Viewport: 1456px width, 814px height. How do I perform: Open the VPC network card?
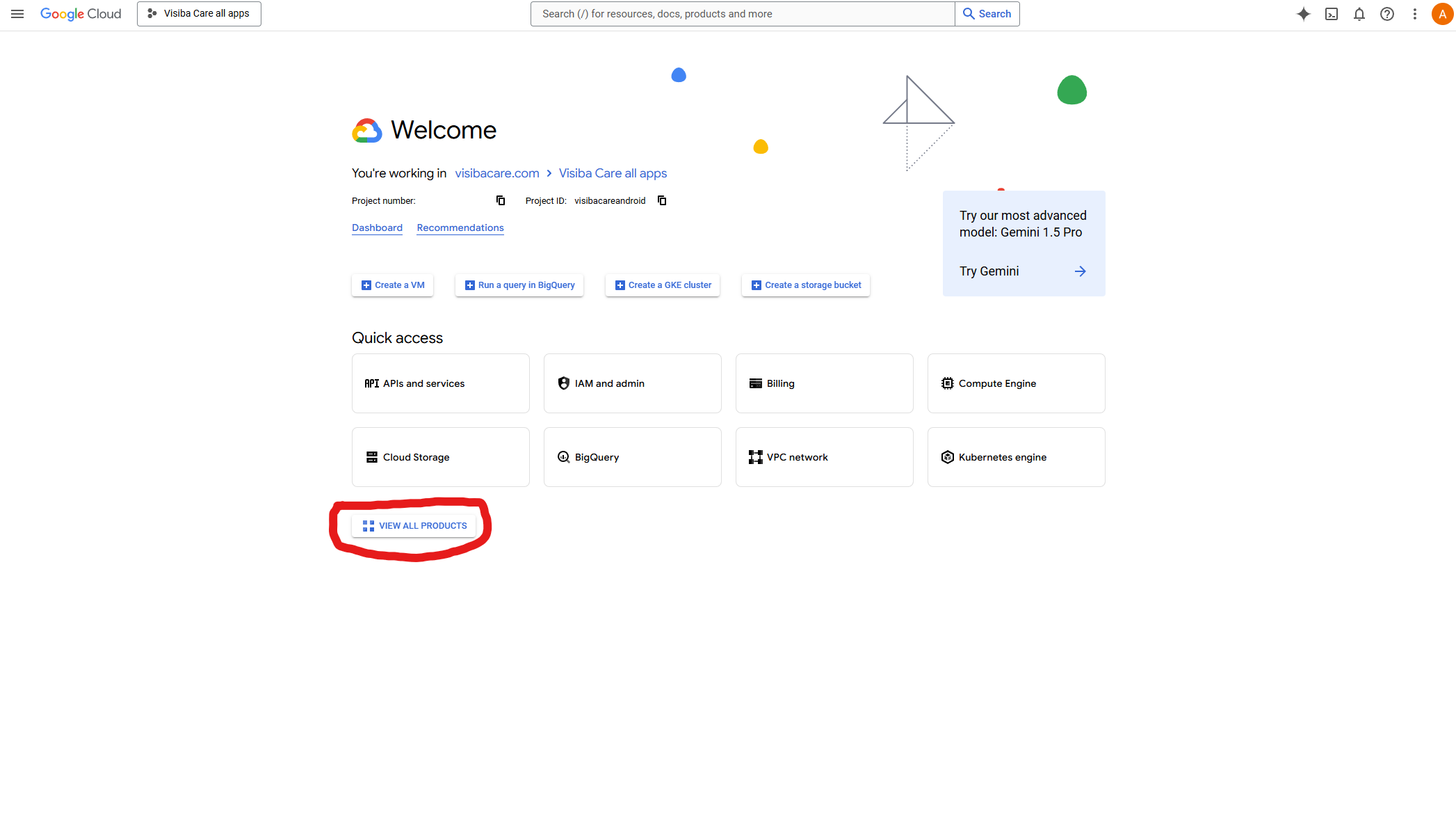pyautogui.click(x=825, y=457)
